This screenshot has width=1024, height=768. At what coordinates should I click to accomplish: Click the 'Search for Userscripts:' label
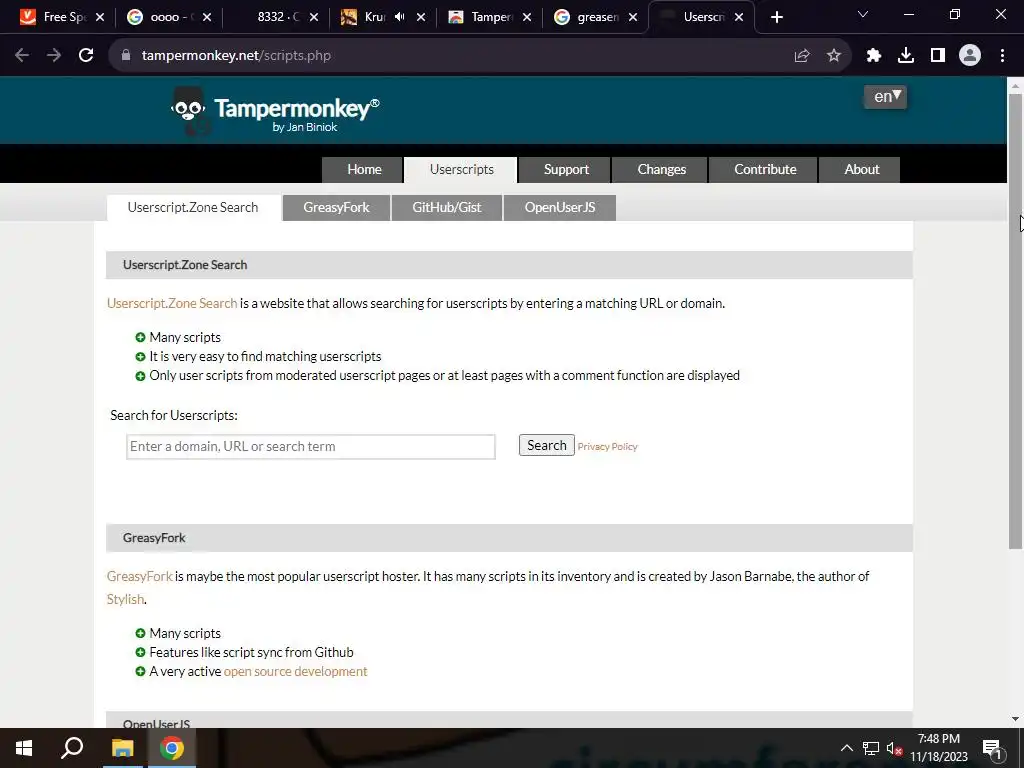tap(174, 416)
